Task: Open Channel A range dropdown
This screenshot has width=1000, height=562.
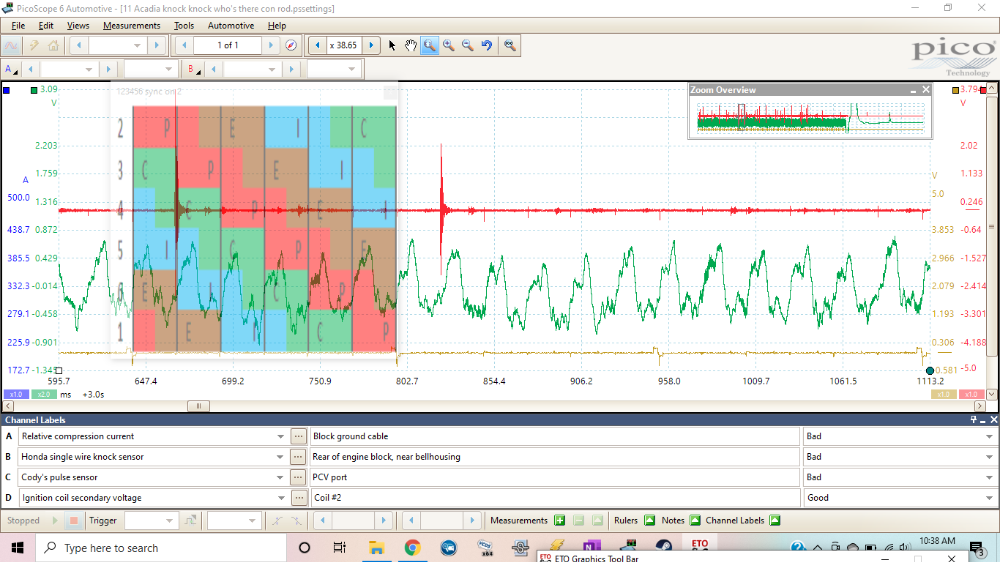Action: 89,69
